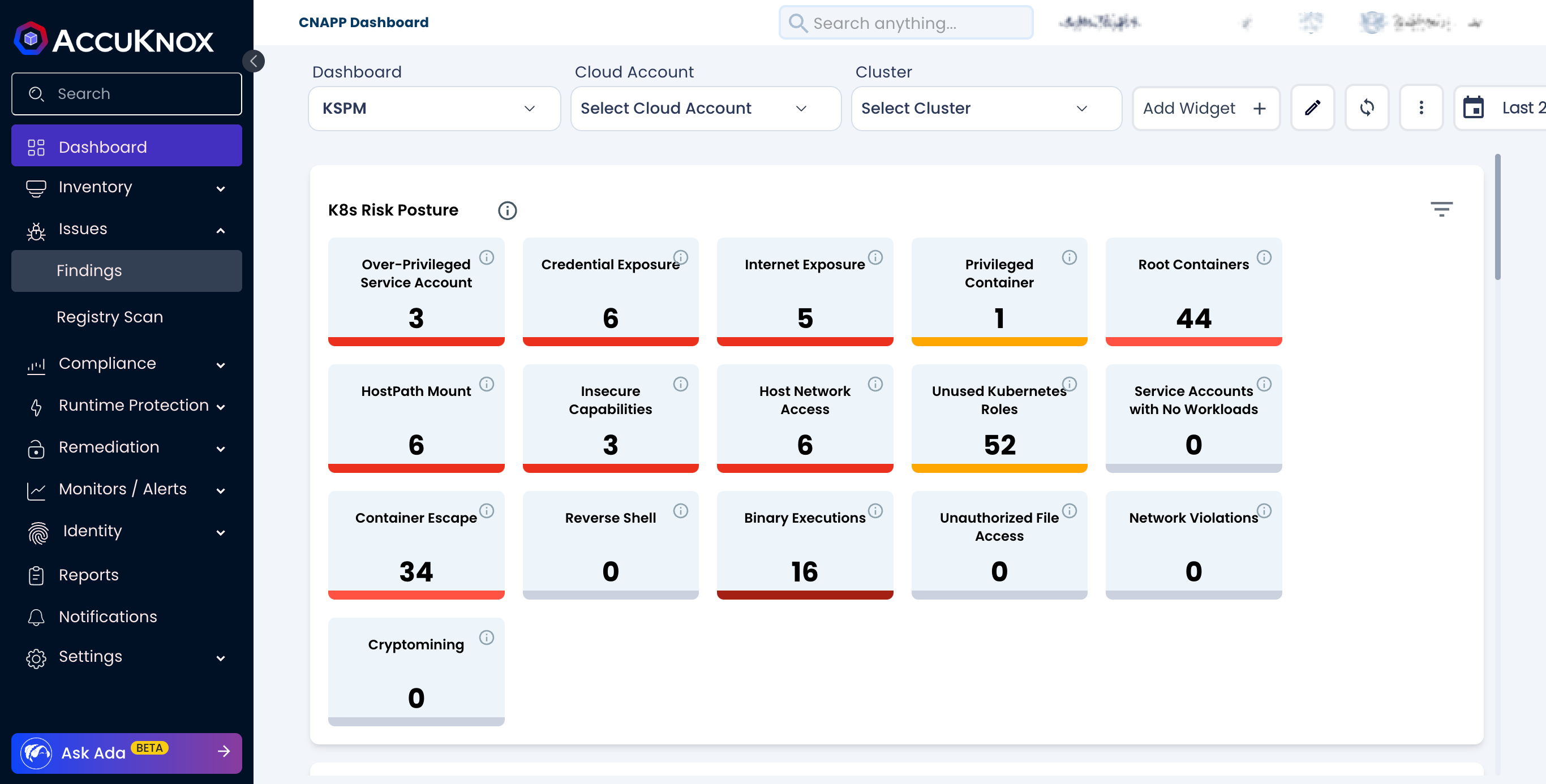The height and width of the screenshot is (784, 1546).
Task: Show info for Cryptomining card
Action: click(487, 637)
